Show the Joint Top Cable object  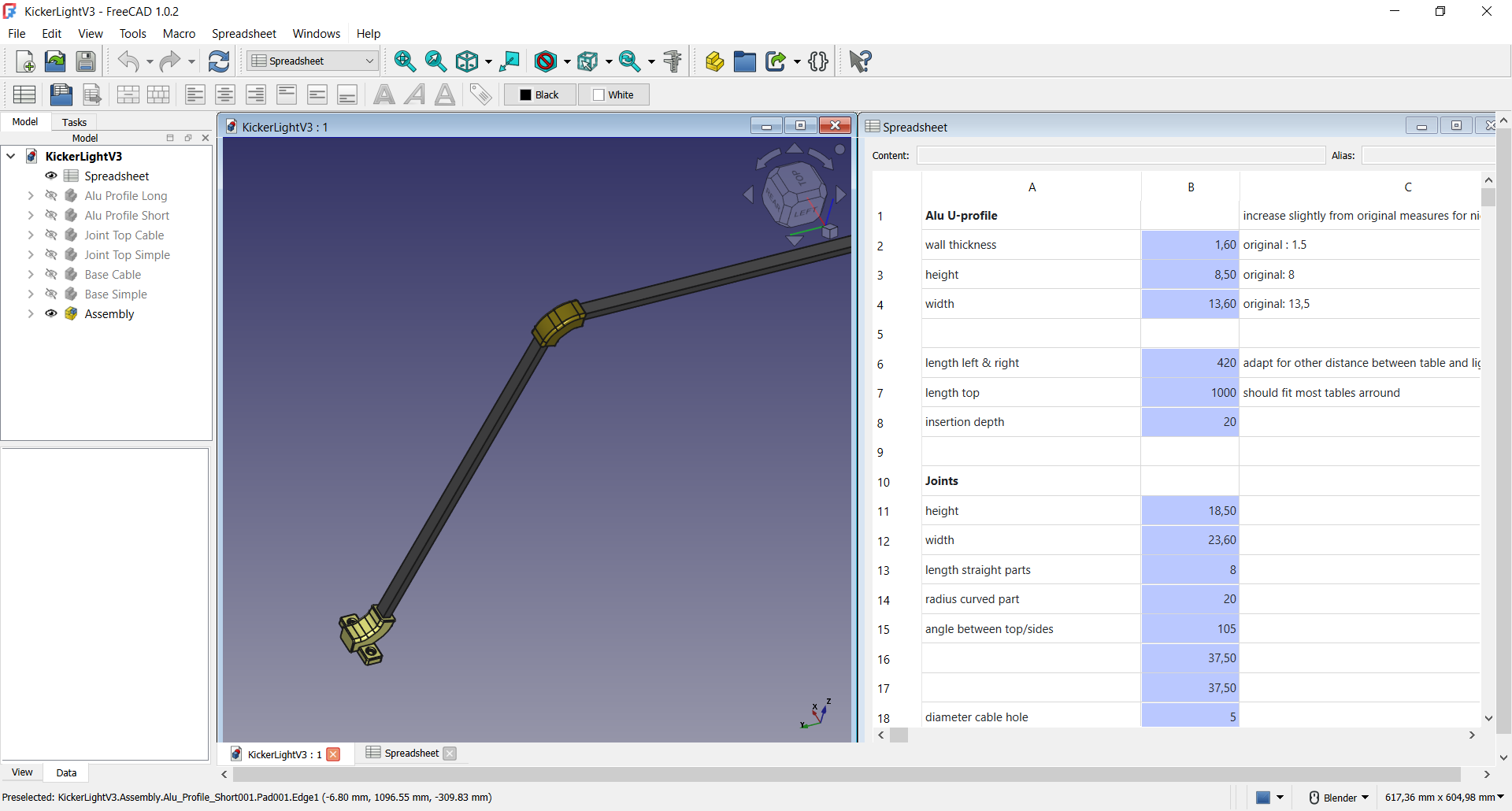51,235
